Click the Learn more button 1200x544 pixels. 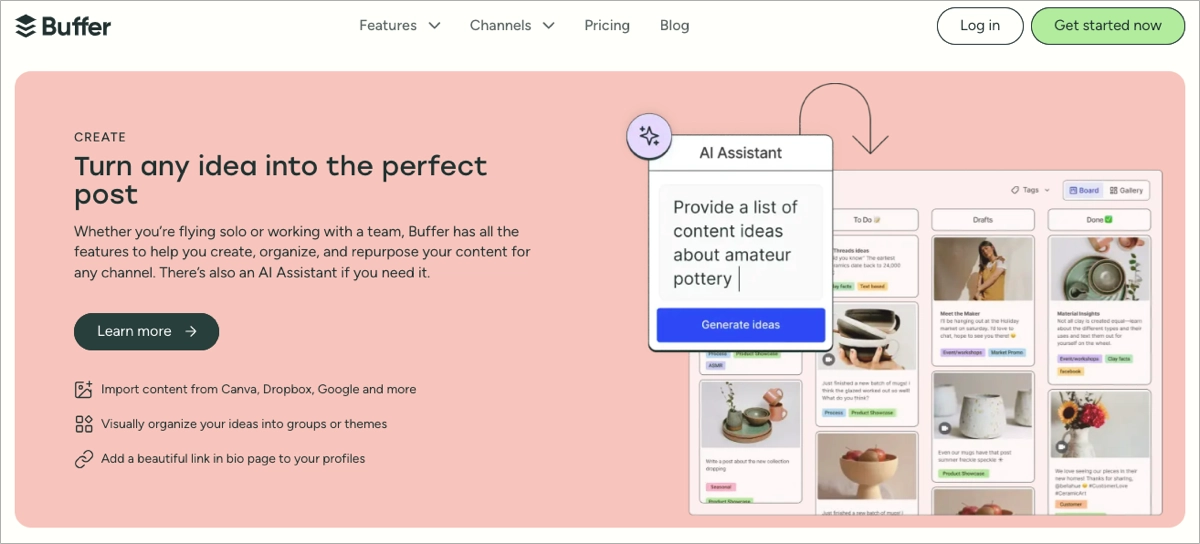click(x=146, y=331)
